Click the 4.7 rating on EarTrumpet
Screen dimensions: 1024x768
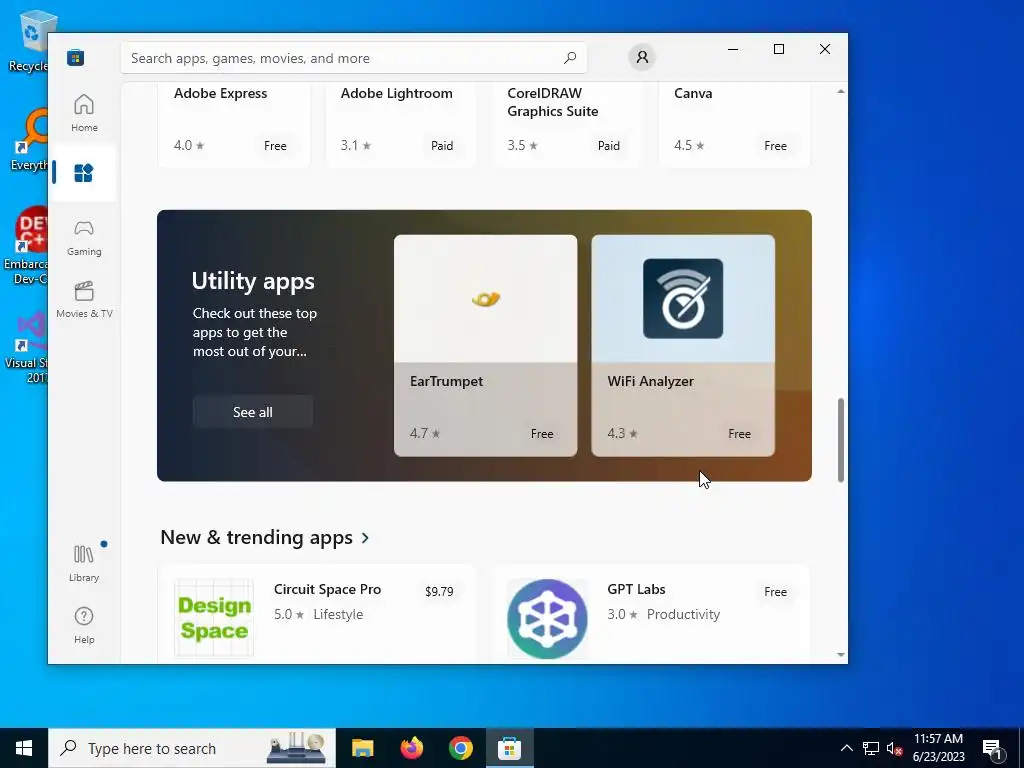pyautogui.click(x=425, y=434)
